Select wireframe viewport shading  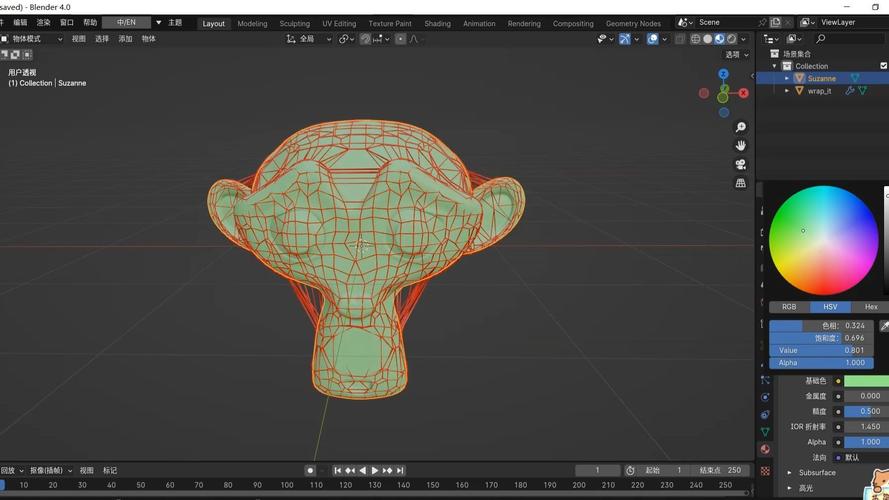point(695,39)
